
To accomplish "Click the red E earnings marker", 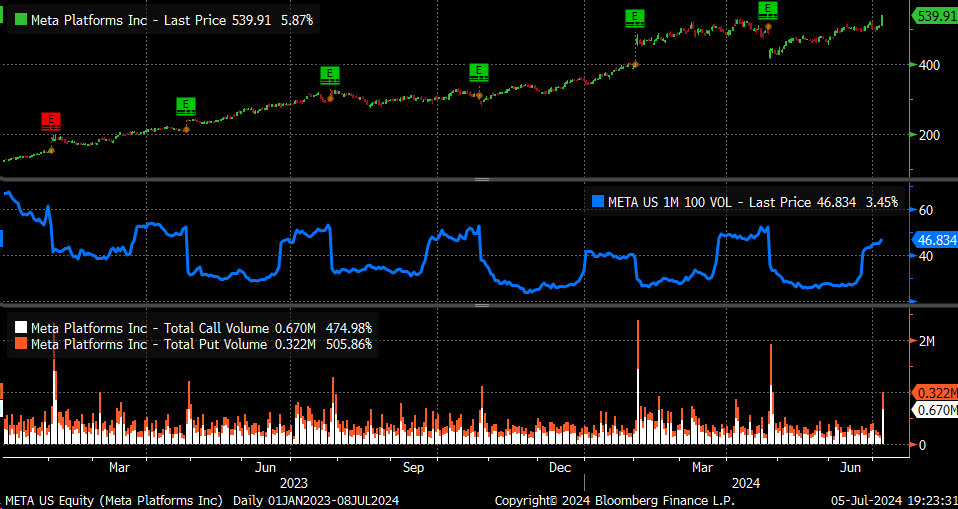I will [x=51, y=122].
